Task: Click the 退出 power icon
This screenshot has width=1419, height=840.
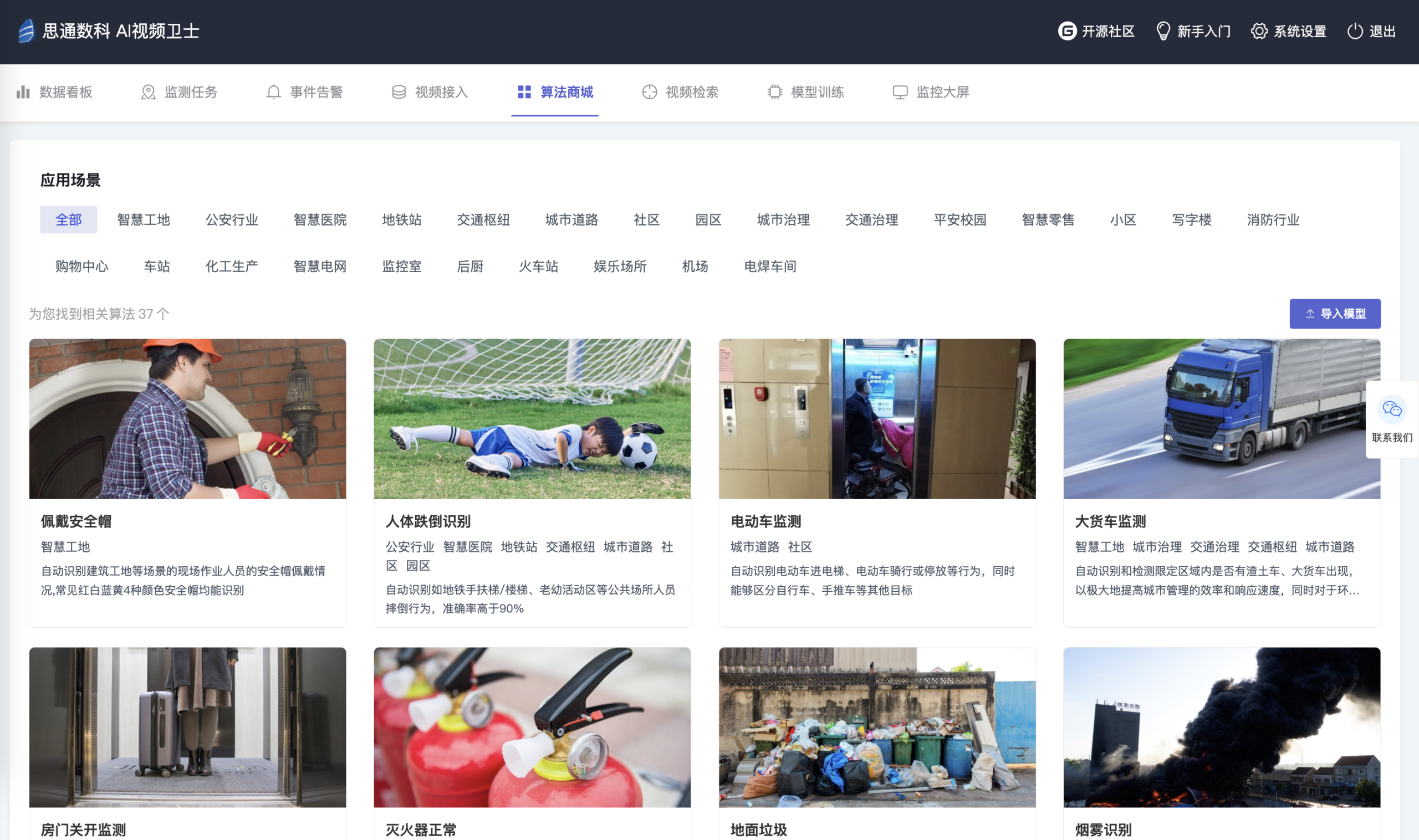Action: 1355,30
